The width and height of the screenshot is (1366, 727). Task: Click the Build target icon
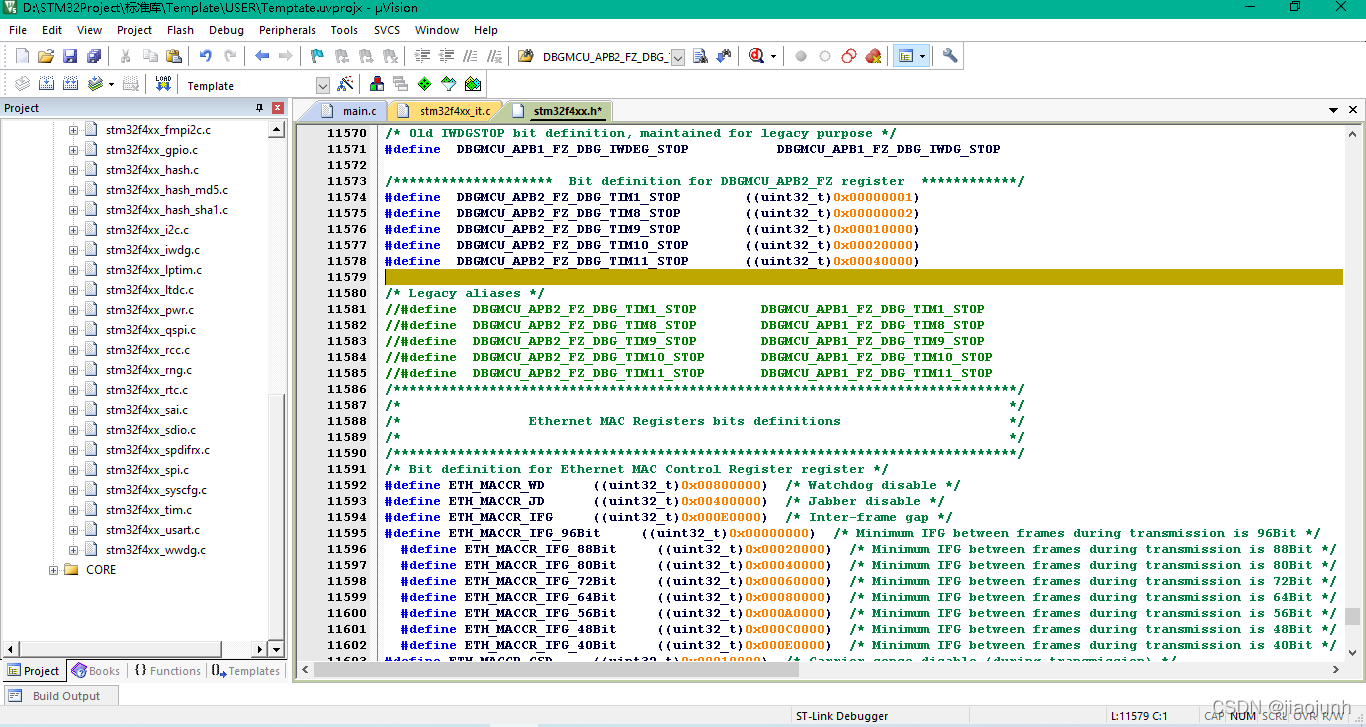46,85
